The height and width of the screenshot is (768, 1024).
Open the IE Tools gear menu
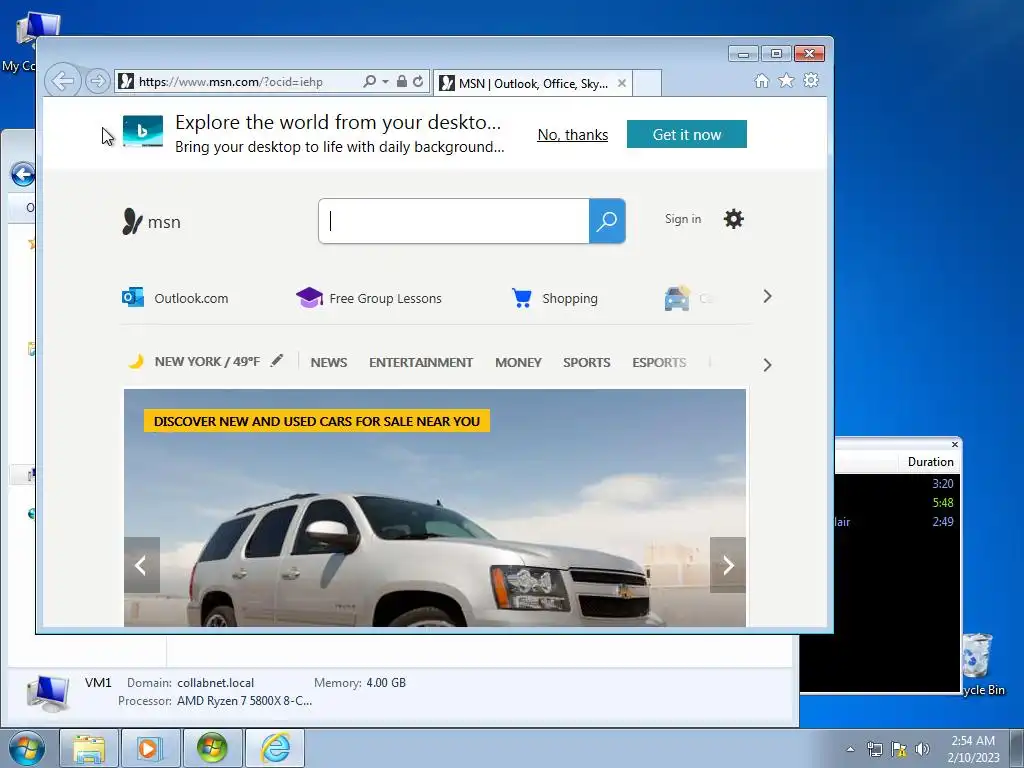(x=811, y=80)
